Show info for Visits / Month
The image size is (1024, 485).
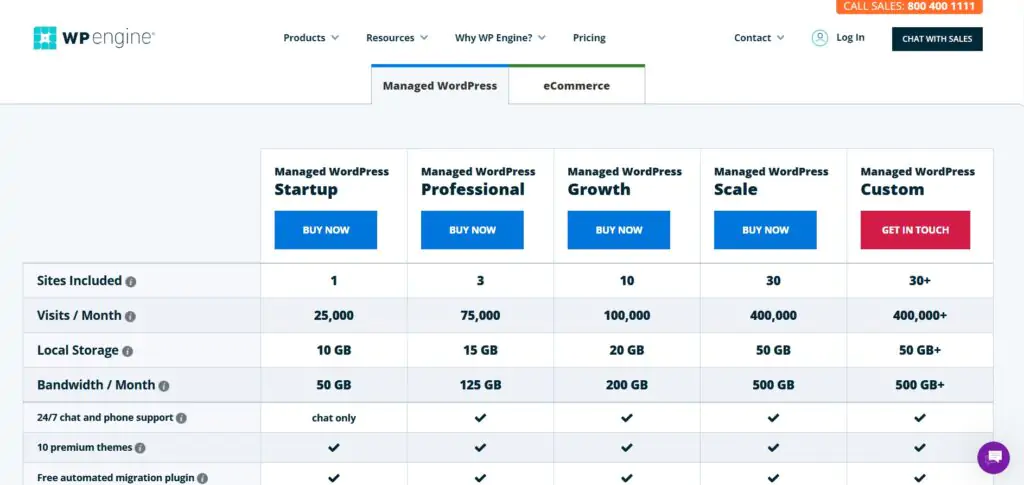(x=130, y=317)
